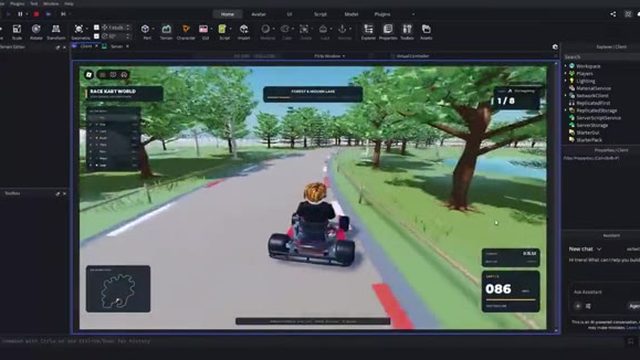Click the Explorer search field
This screenshot has width=640, height=360.
pos(602,57)
